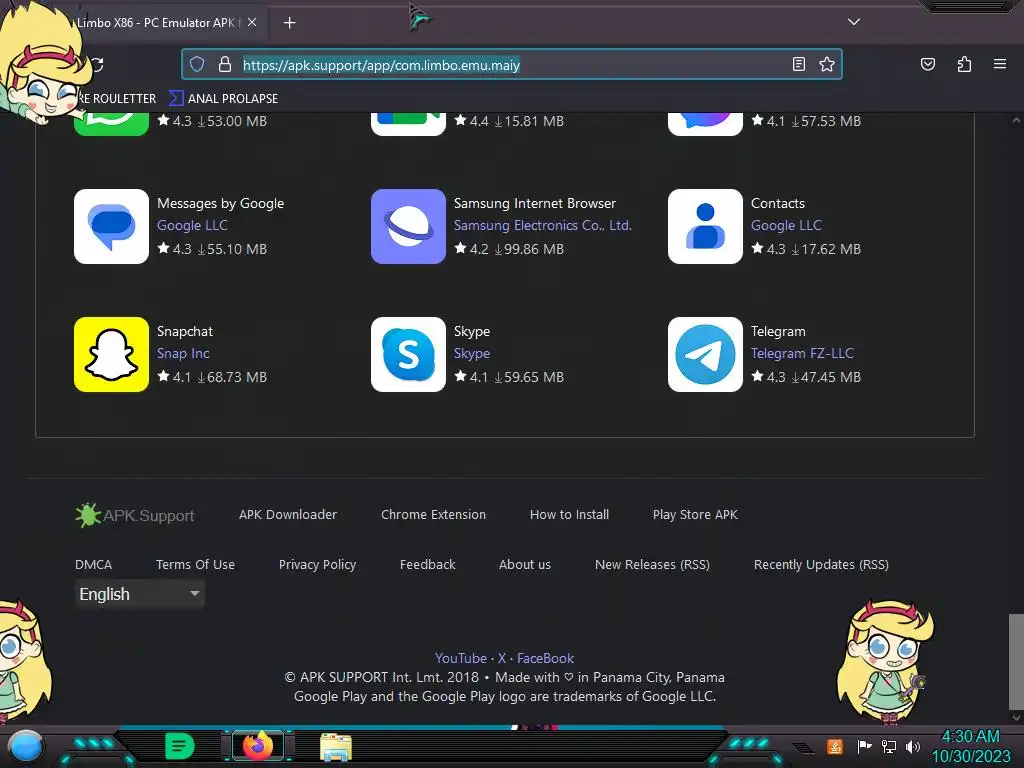Open How to Install link
Viewport: 1024px width, 768px height.
(569, 515)
